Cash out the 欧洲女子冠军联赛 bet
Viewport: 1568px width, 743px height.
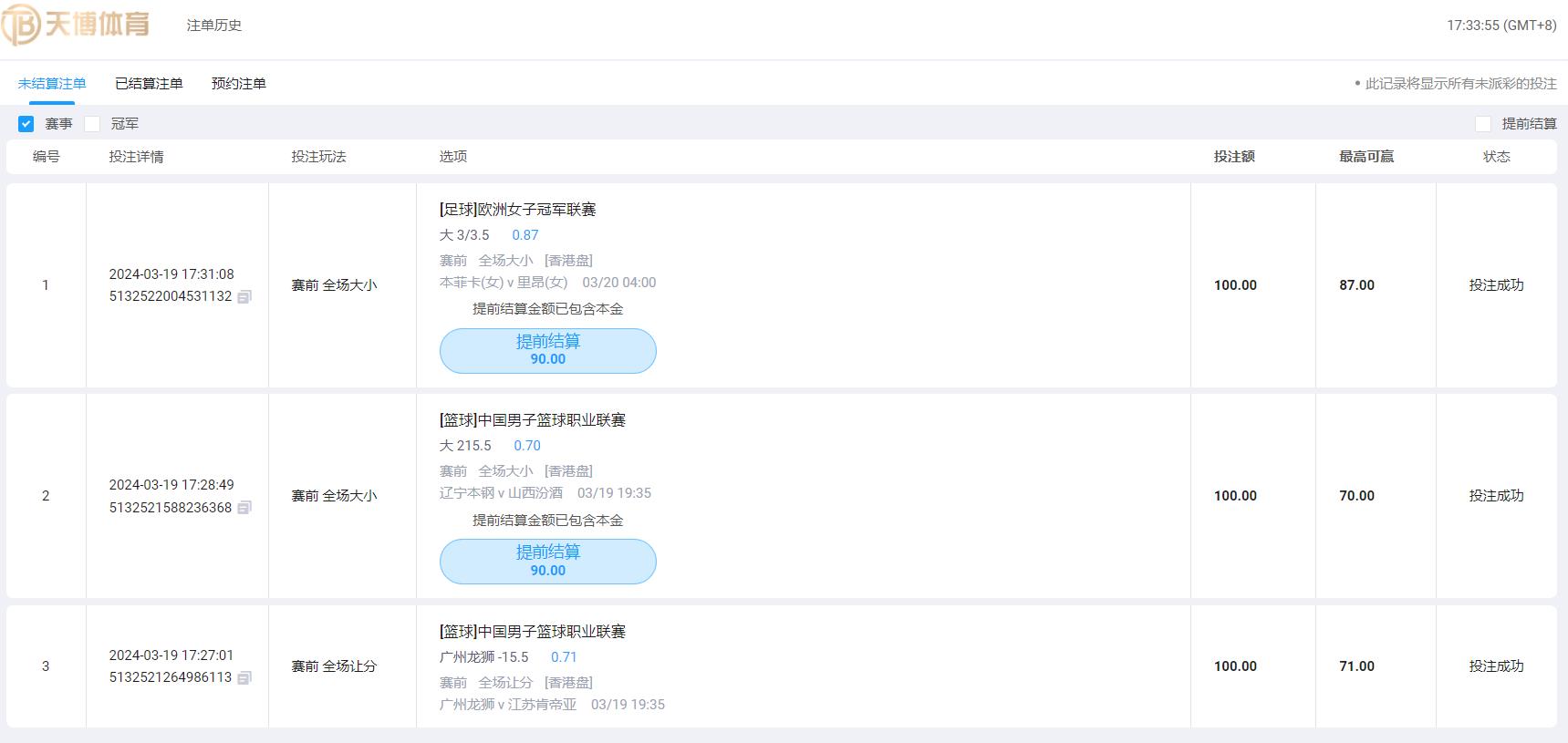[548, 351]
